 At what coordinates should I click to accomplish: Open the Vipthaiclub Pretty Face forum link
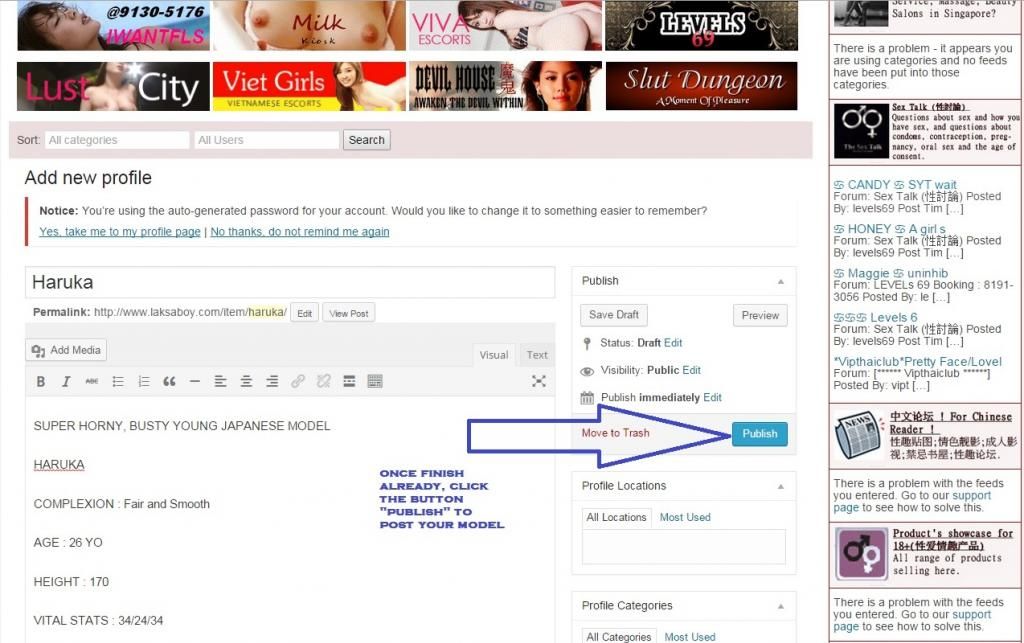point(918,362)
